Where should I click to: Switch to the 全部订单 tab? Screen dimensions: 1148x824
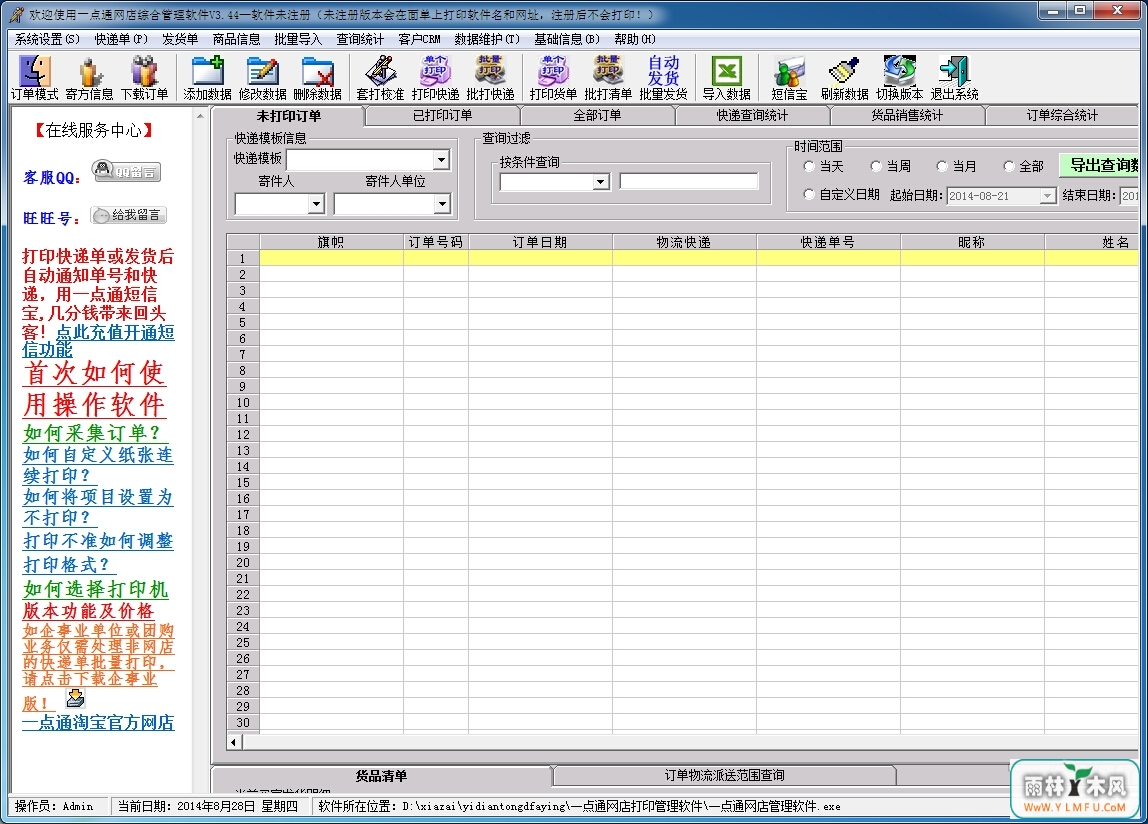pyautogui.click(x=597, y=116)
